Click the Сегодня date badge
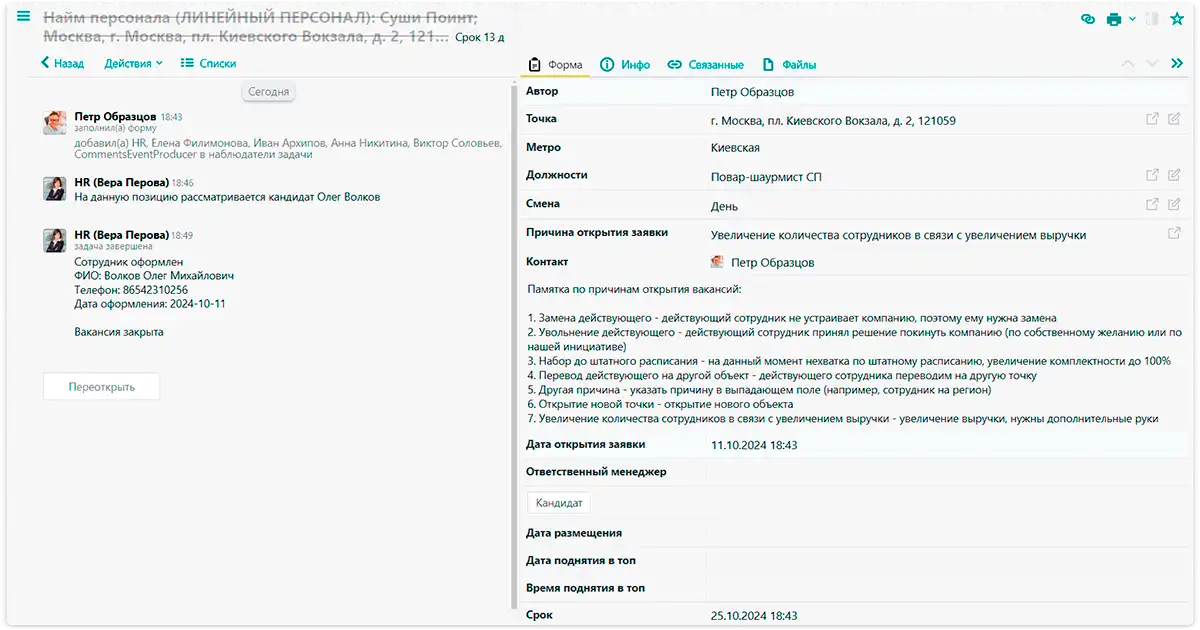1200x630 pixels. [x=269, y=92]
